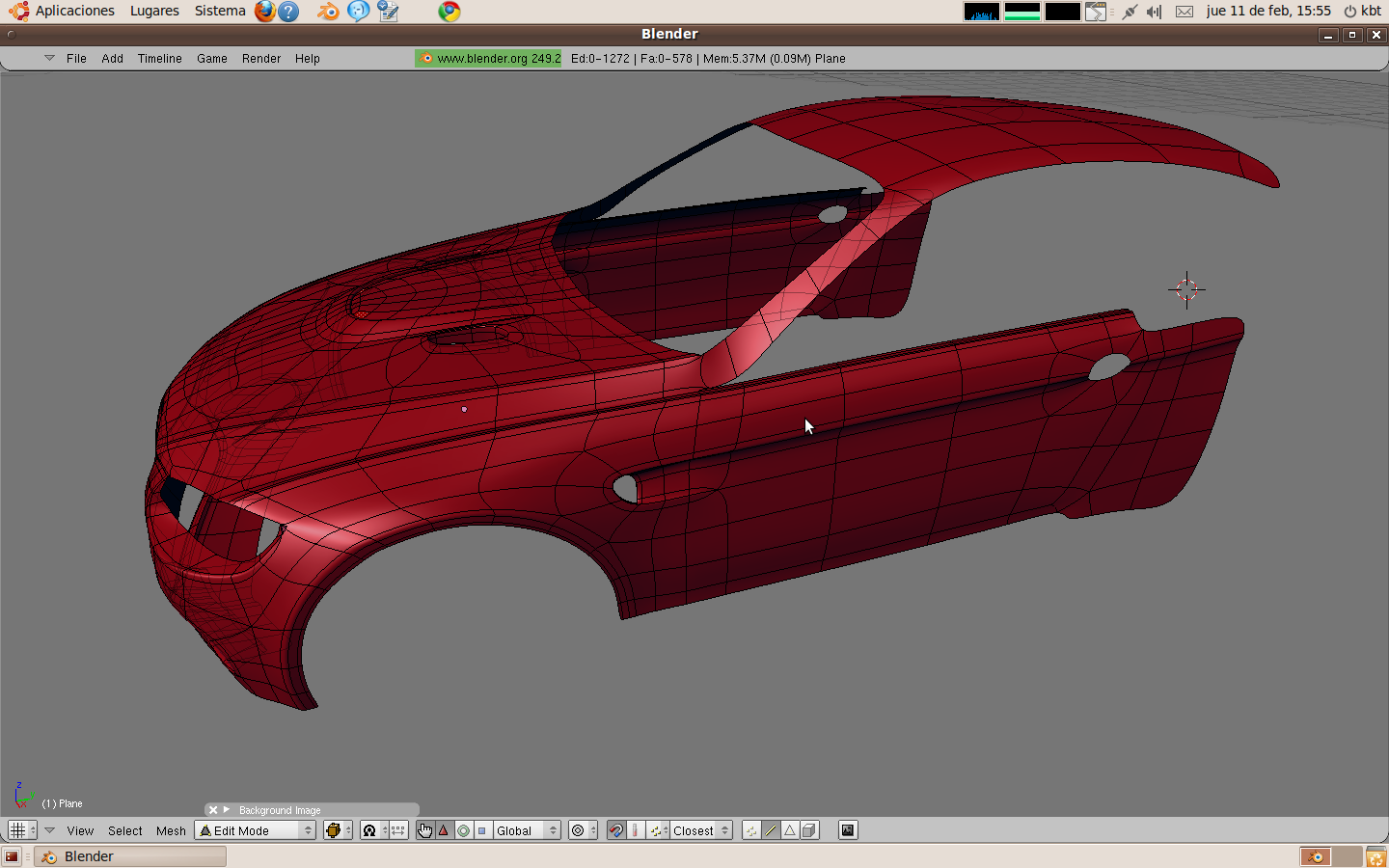The height and width of the screenshot is (868, 1389).
Task: Close the Background Image panel
Action: [x=213, y=810]
